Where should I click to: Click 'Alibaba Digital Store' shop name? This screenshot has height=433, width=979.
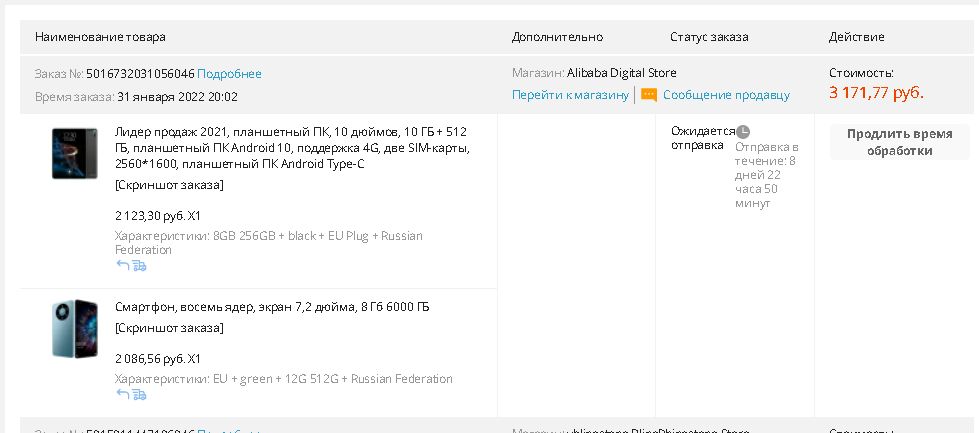tap(621, 73)
